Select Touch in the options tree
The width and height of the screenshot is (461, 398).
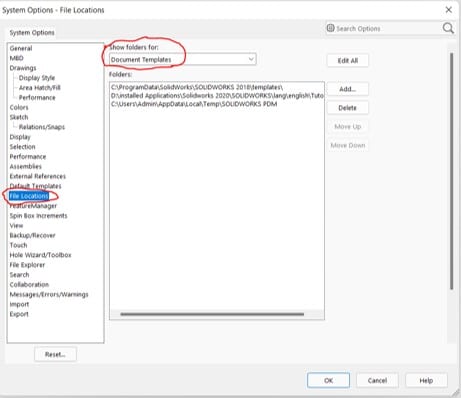[18, 245]
